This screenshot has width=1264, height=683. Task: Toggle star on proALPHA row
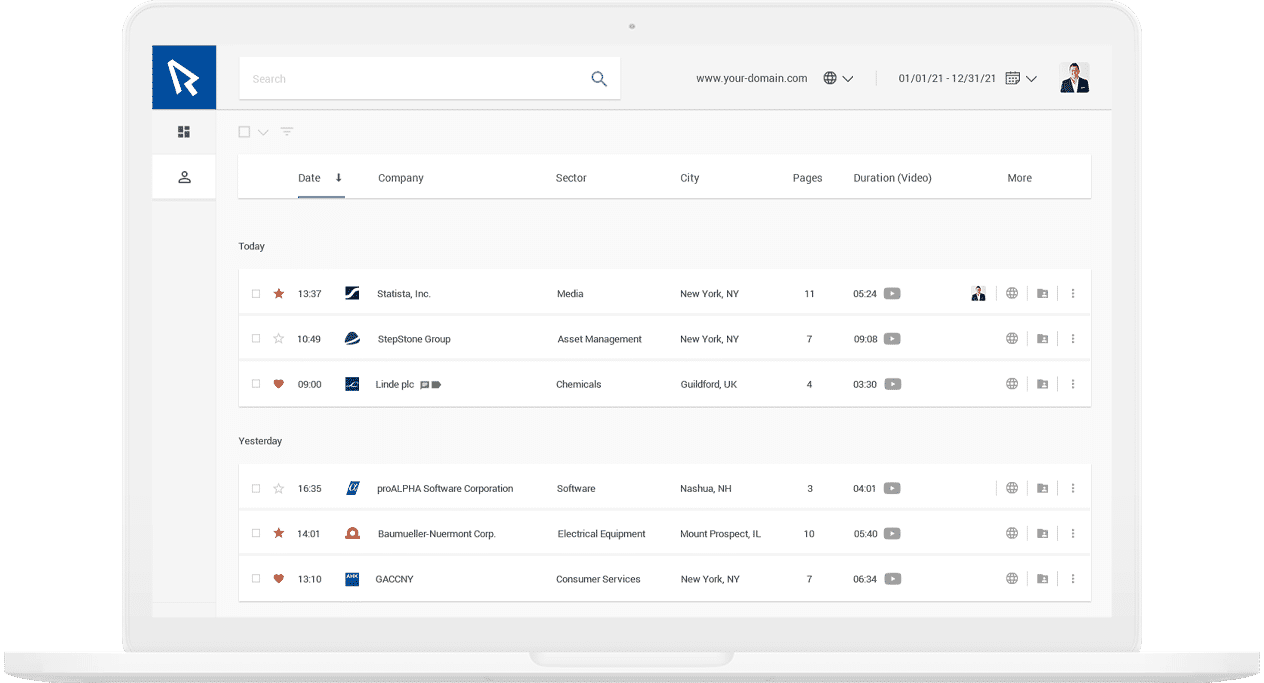pyautogui.click(x=279, y=489)
